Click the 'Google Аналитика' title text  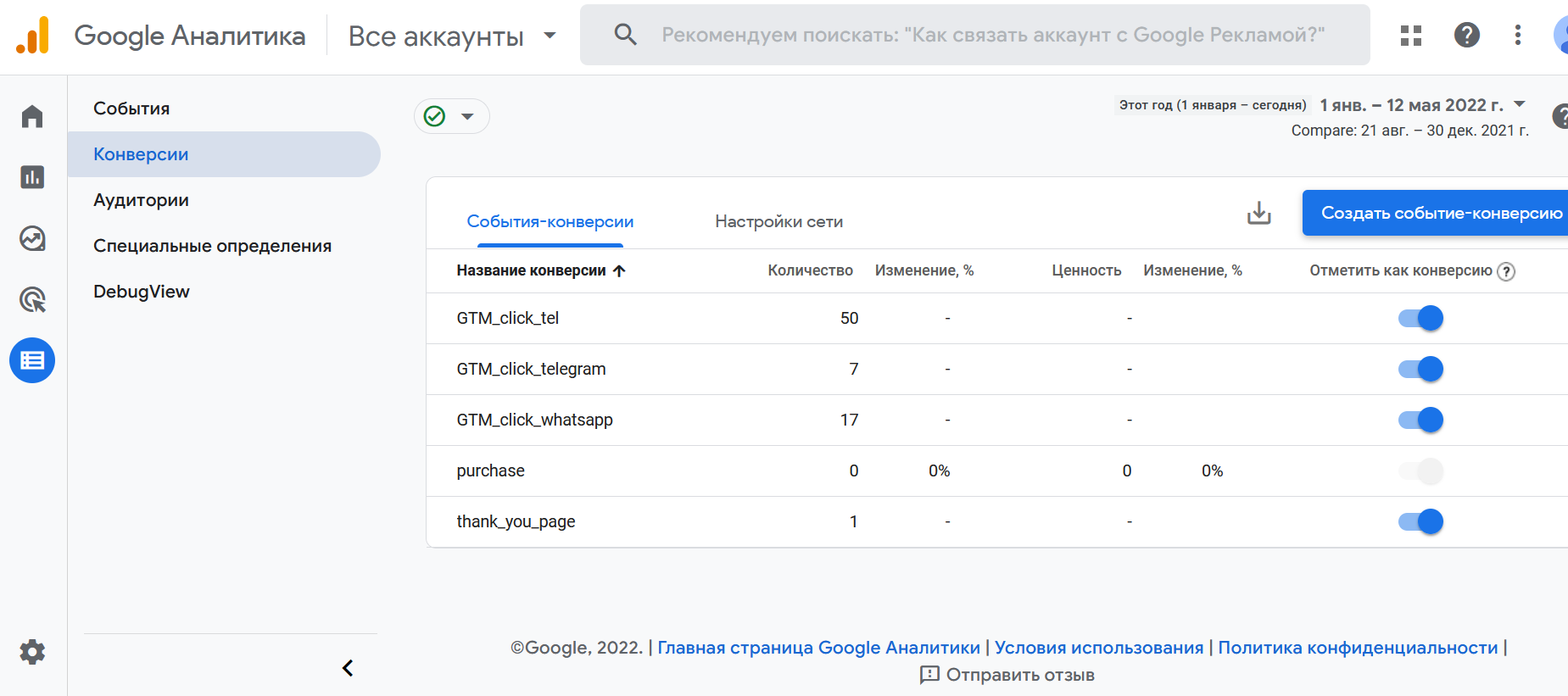pyautogui.click(x=190, y=36)
